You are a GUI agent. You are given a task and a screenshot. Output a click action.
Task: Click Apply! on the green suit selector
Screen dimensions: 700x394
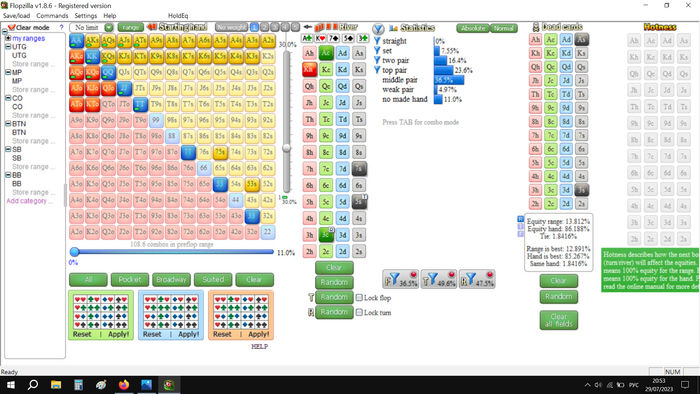pos(118,334)
